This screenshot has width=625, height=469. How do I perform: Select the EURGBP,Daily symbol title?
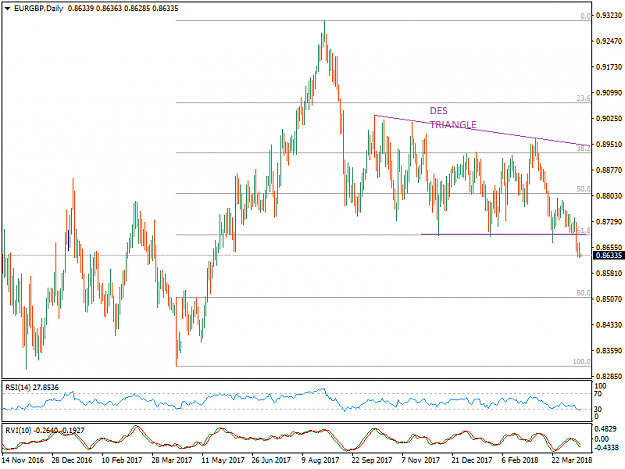click(38, 8)
